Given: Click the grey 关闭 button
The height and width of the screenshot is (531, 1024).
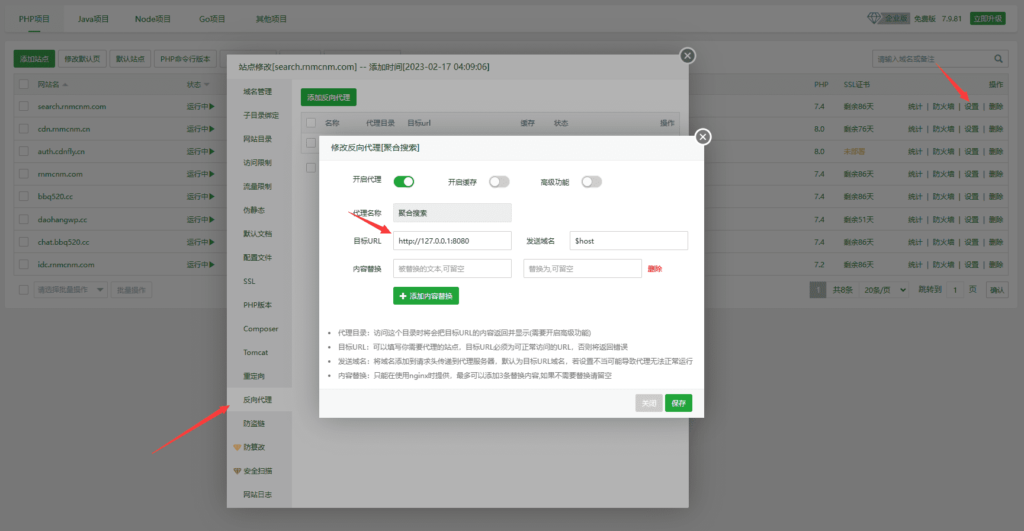Looking at the screenshot, I should (648, 403).
